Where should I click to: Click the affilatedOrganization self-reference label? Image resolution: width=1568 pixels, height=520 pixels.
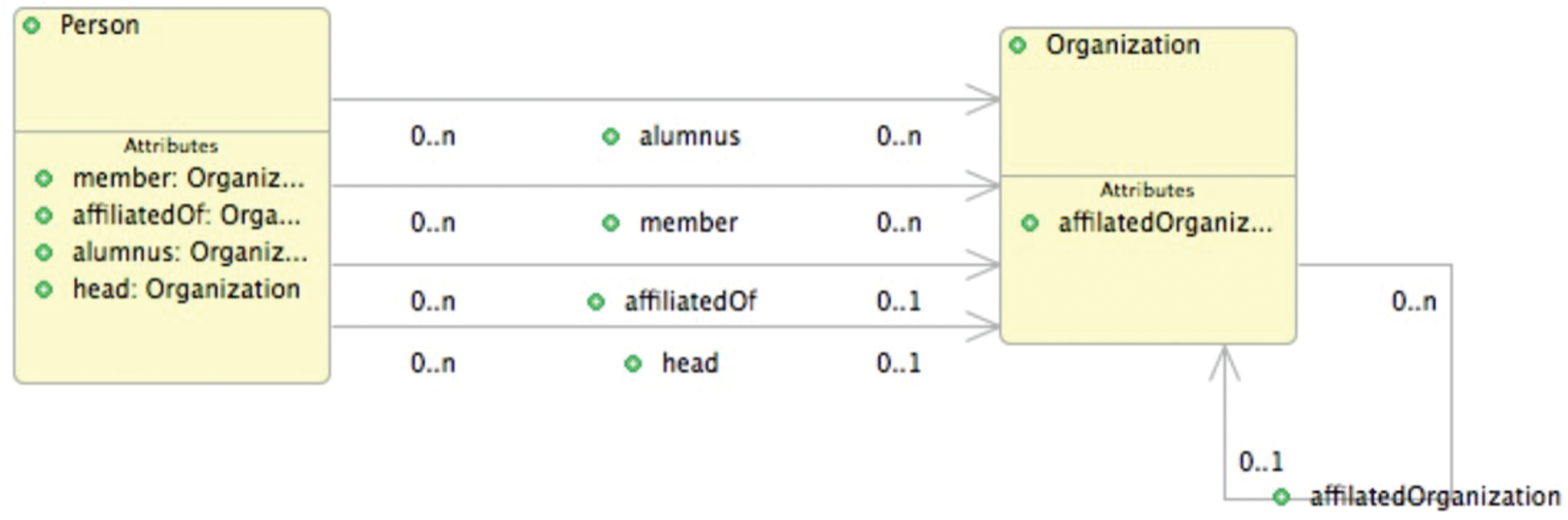(1434, 497)
